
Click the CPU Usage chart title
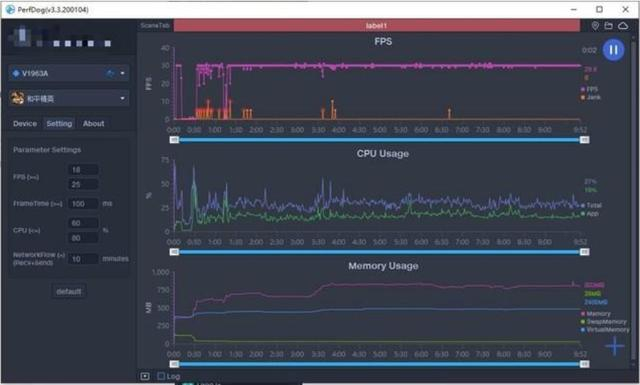click(383, 154)
